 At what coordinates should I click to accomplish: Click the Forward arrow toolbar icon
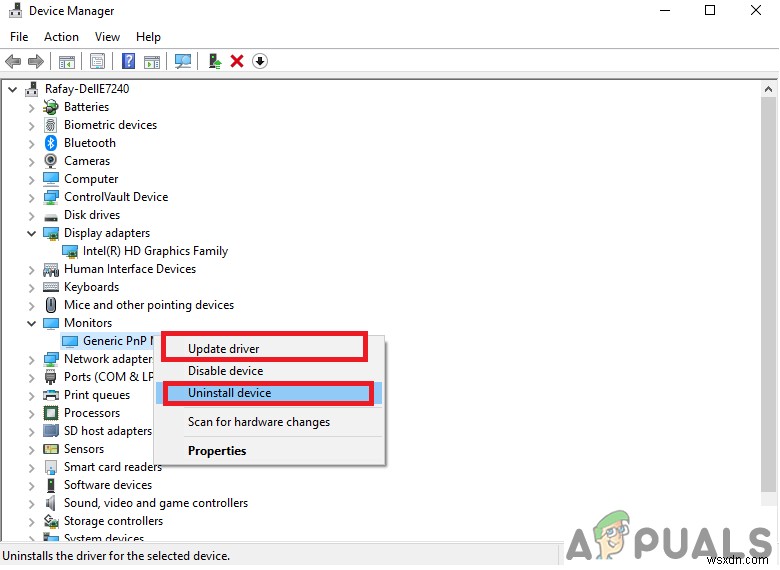pos(36,62)
